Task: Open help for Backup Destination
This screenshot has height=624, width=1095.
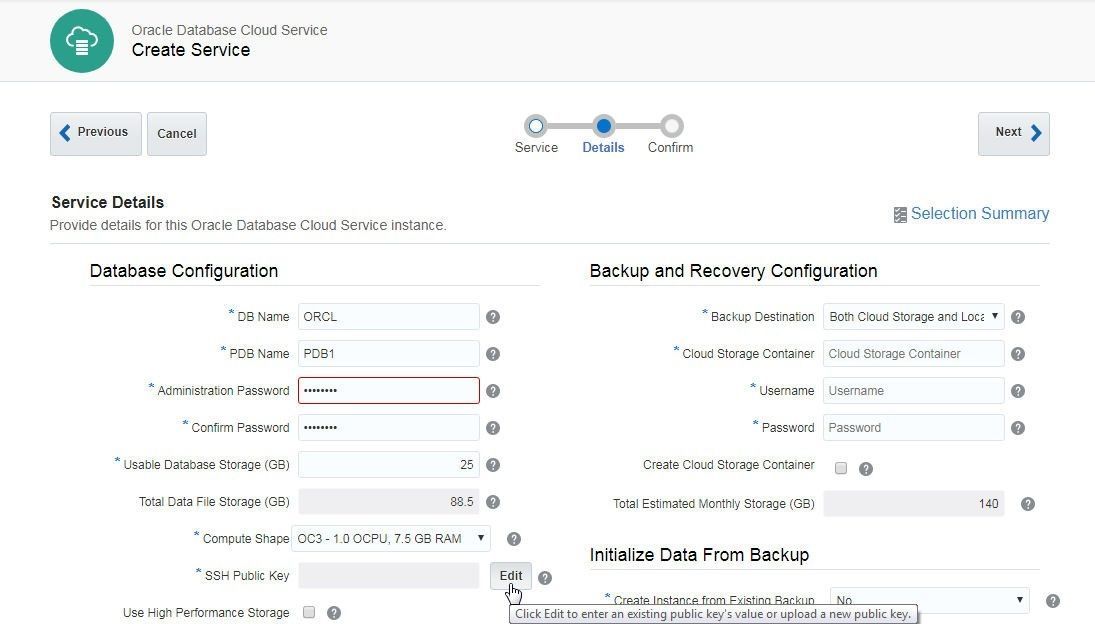Action: coord(1018,317)
